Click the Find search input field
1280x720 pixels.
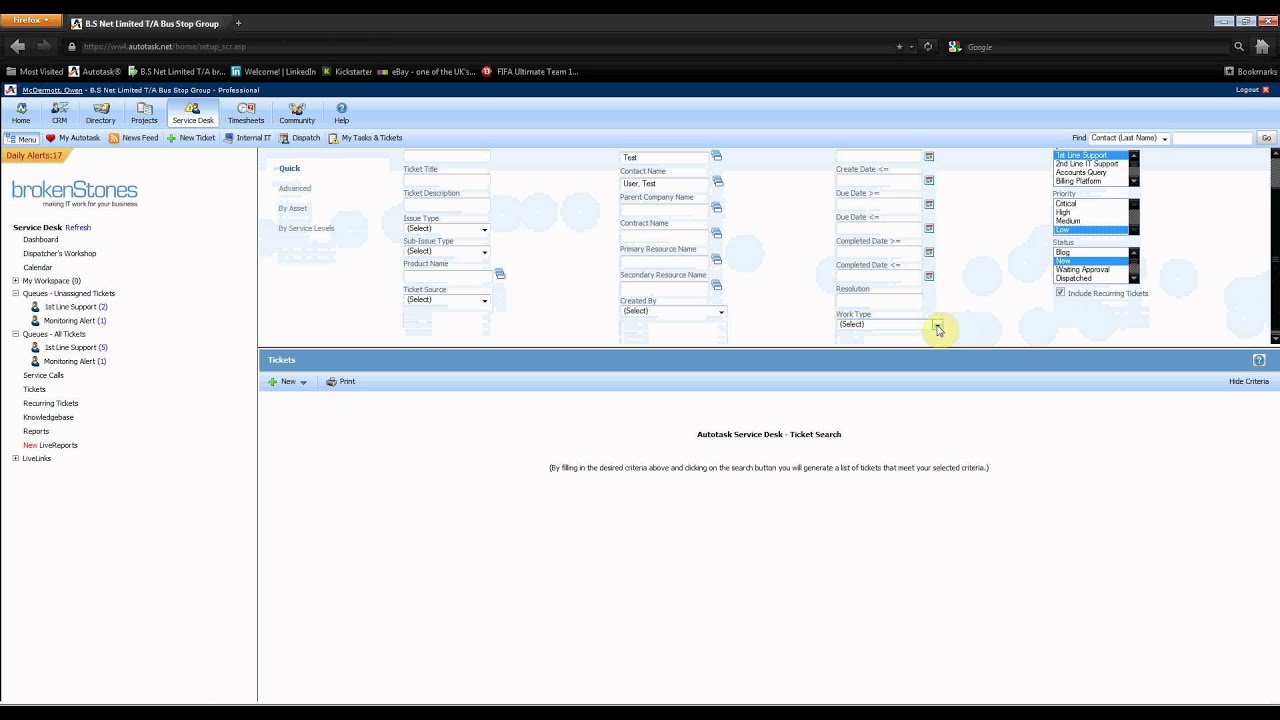[1213, 138]
